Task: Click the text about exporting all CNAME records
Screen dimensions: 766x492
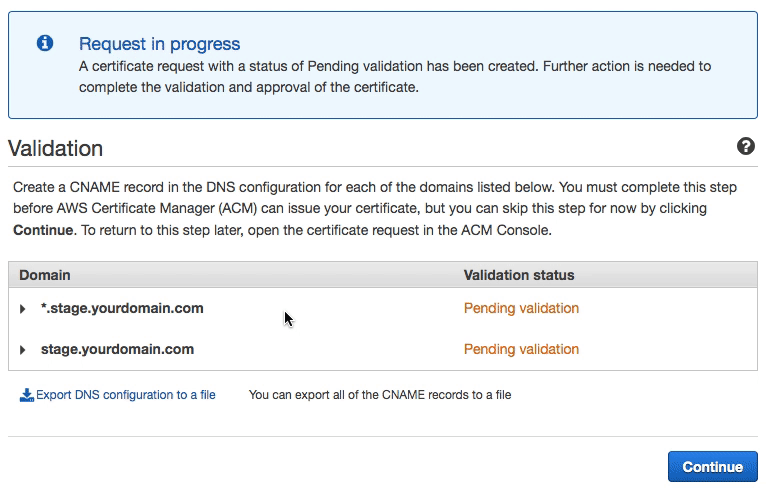Action: [380, 395]
